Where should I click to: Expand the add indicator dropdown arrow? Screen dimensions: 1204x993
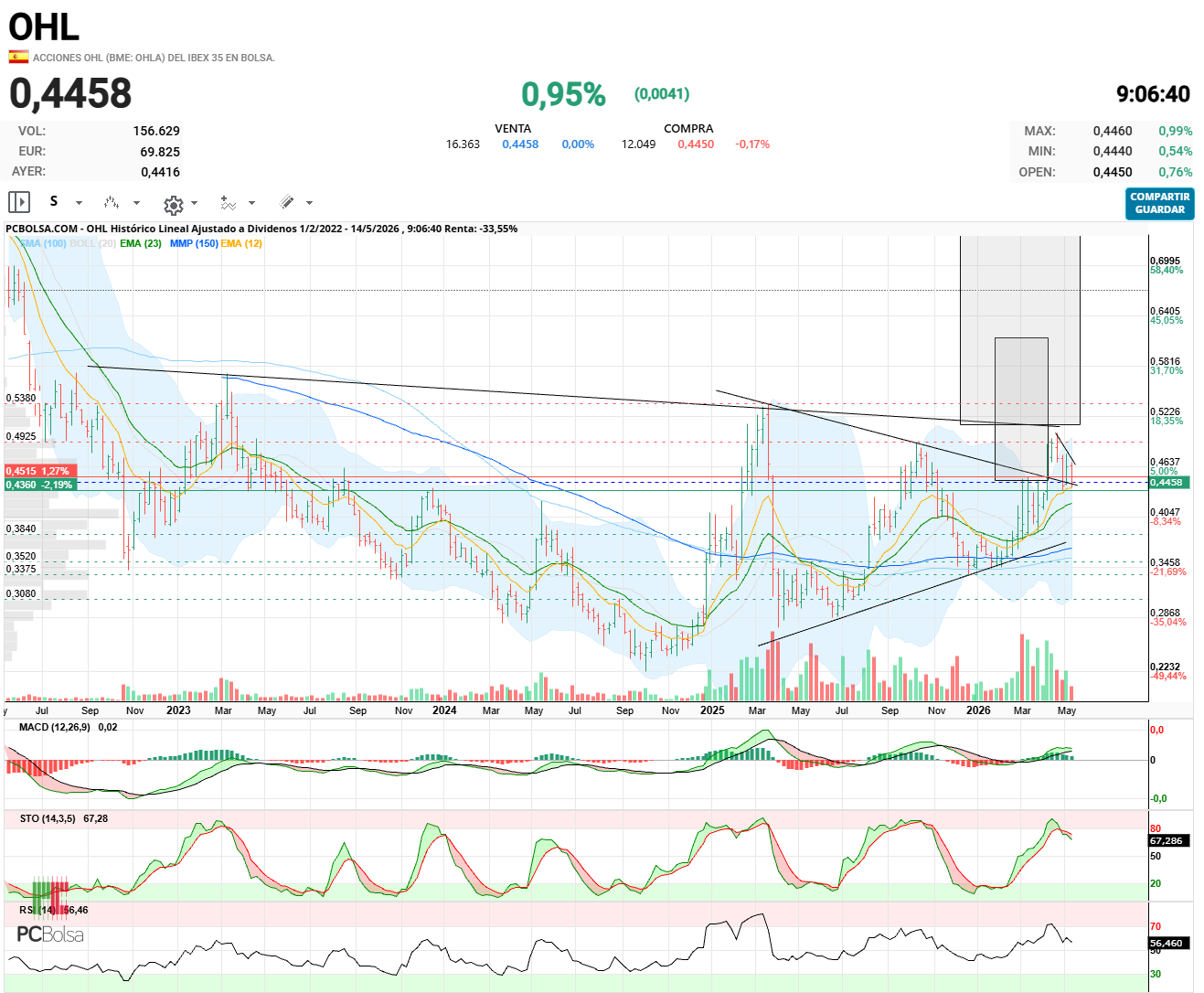pyautogui.click(x=251, y=203)
